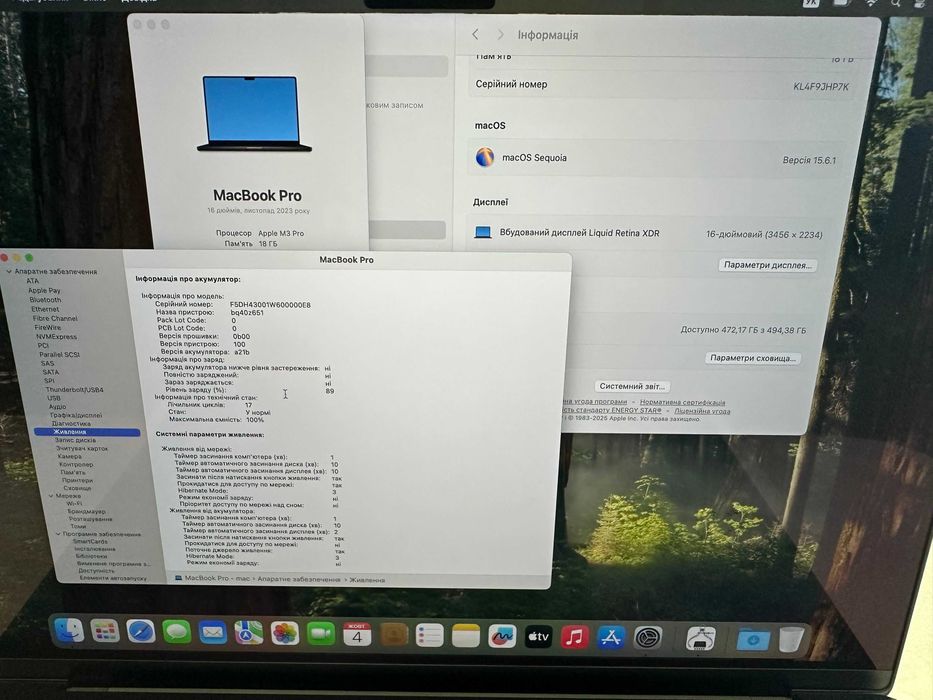Open App Store from the Dock
This screenshot has height=700, width=933.
pyautogui.click(x=611, y=638)
